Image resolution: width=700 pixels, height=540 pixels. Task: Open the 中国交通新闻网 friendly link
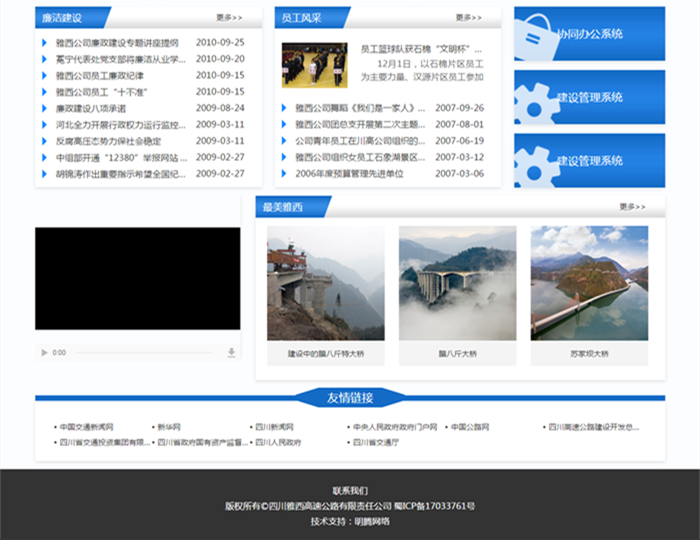point(86,427)
